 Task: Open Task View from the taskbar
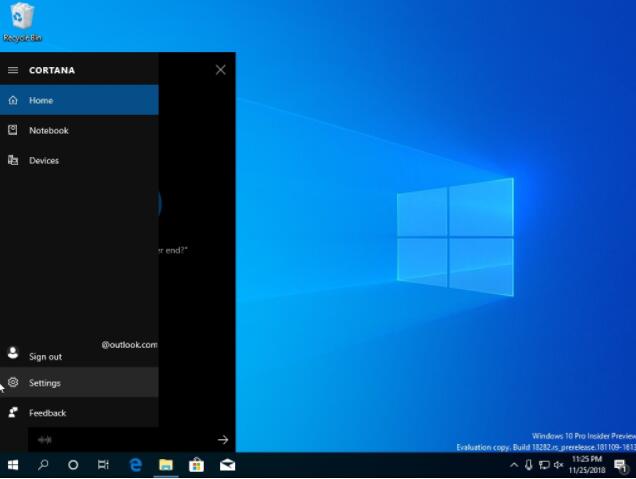103,465
